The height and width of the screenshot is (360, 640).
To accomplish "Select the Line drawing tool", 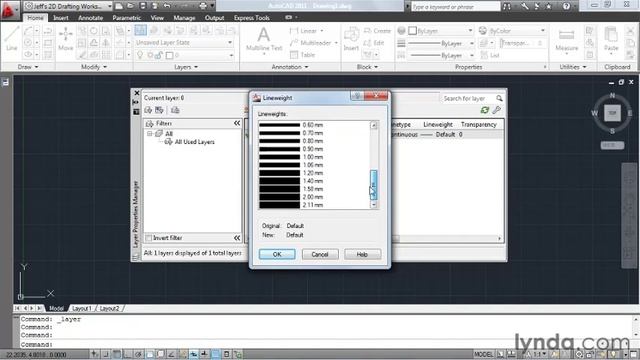I will (x=11, y=38).
